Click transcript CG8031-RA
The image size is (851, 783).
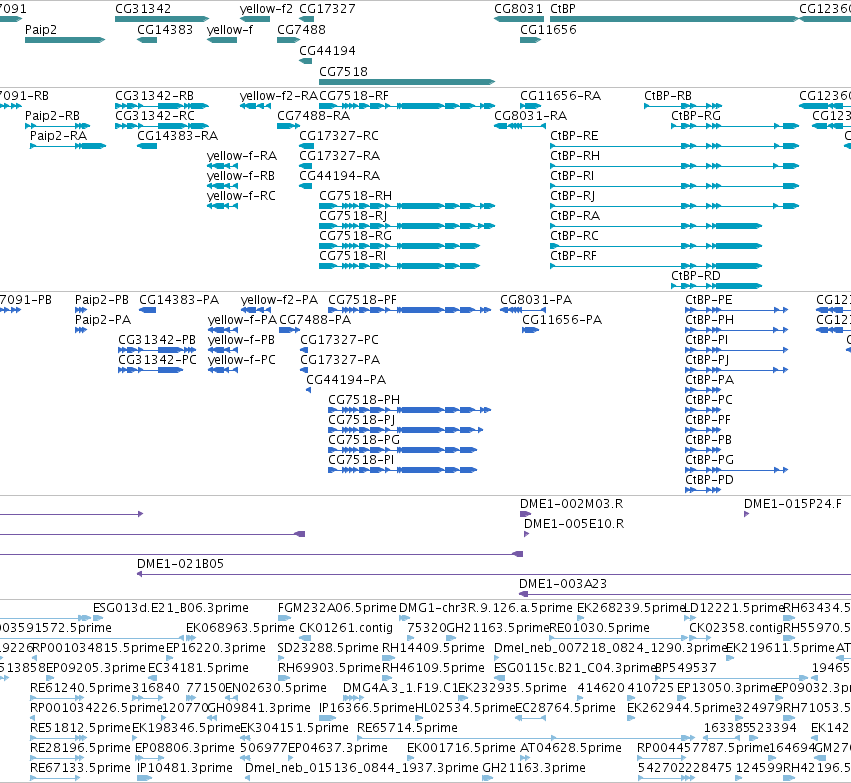pyautogui.click(x=520, y=126)
